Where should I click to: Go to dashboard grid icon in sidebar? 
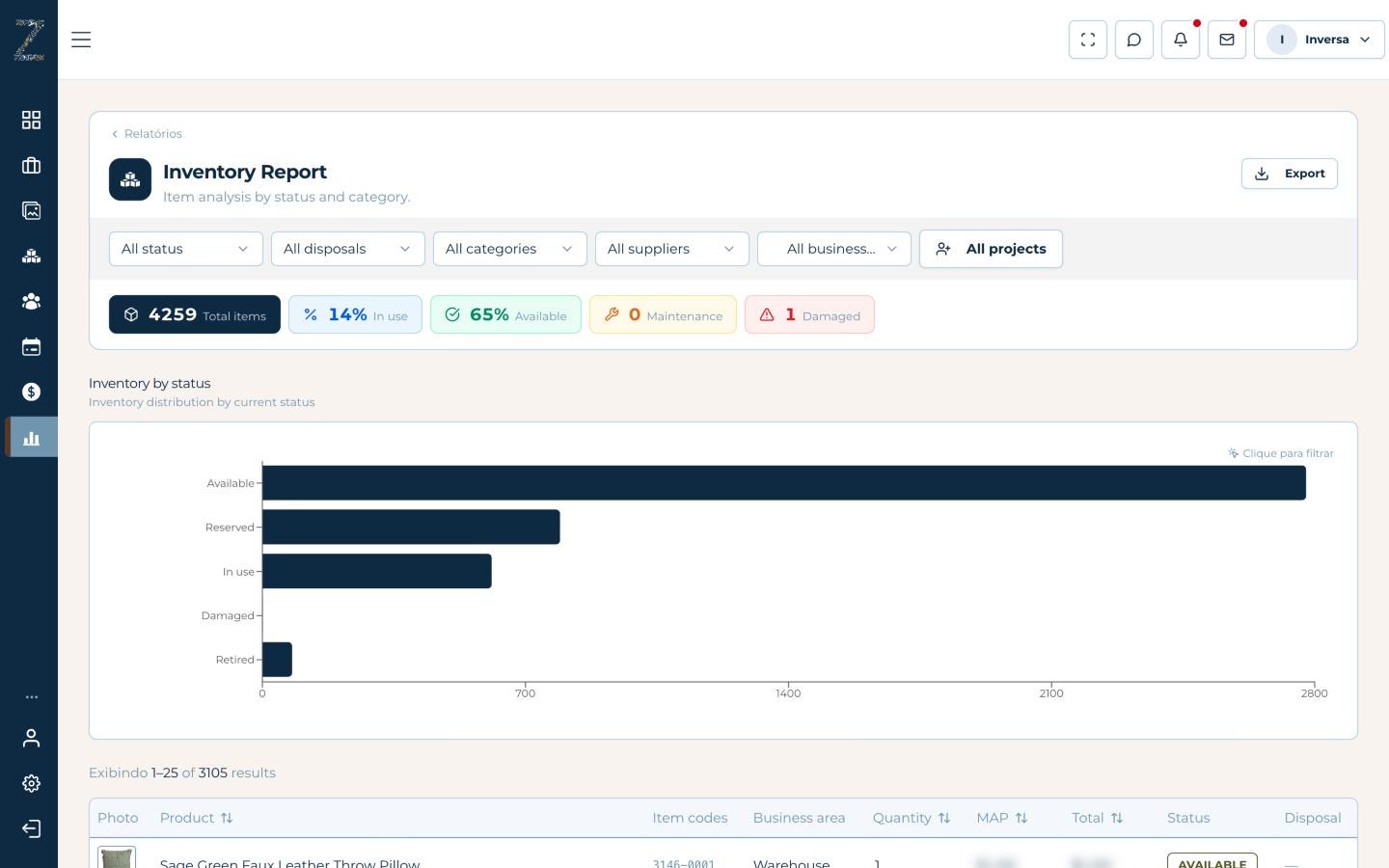[31, 120]
